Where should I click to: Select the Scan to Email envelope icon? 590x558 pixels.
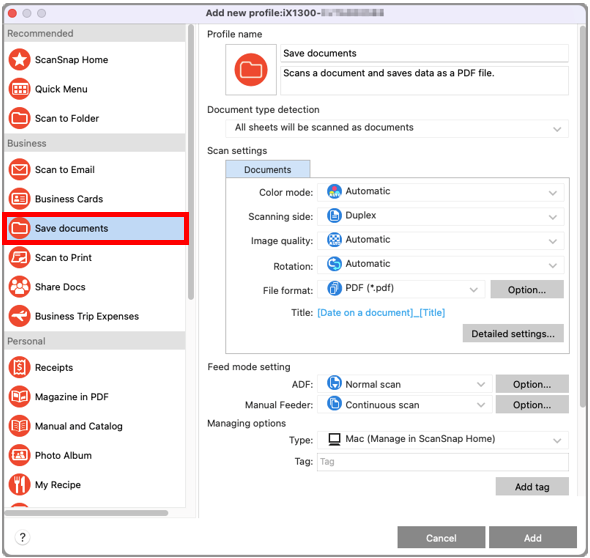click(20, 169)
